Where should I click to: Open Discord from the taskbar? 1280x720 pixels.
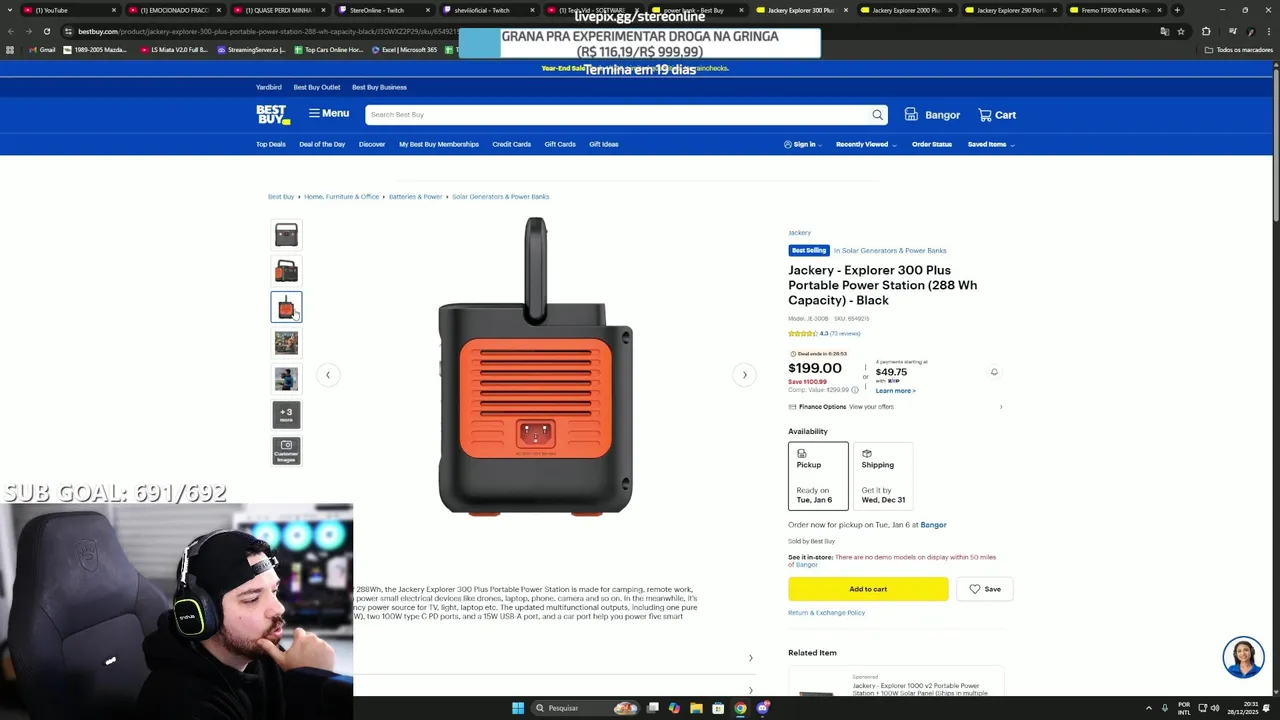point(763,708)
